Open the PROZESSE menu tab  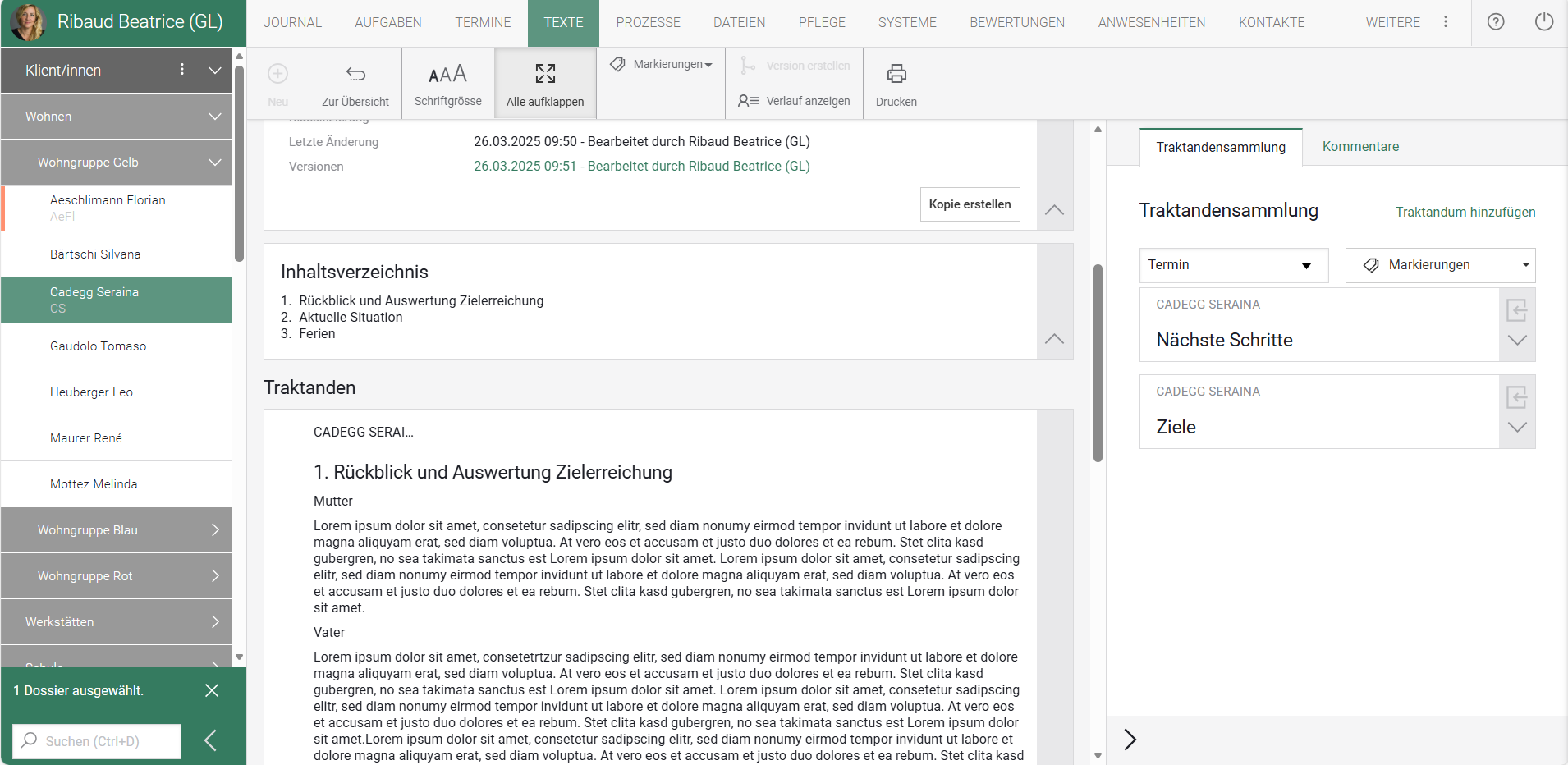point(648,23)
